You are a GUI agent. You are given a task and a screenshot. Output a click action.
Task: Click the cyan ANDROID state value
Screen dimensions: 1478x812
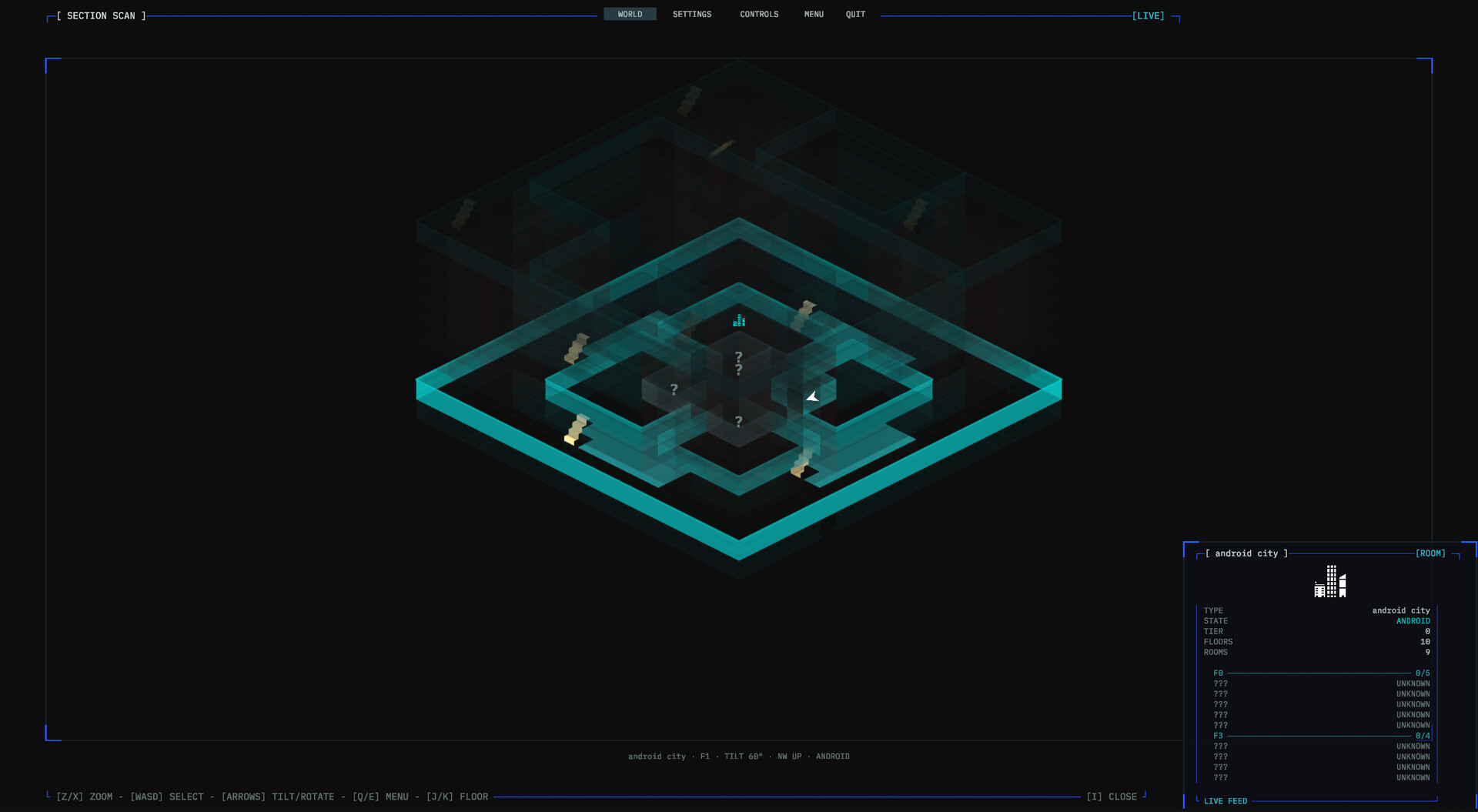click(1413, 621)
